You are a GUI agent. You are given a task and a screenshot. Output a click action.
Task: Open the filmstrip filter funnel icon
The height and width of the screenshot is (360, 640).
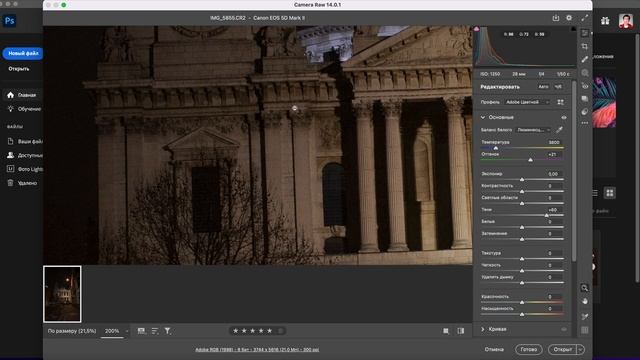167,331
